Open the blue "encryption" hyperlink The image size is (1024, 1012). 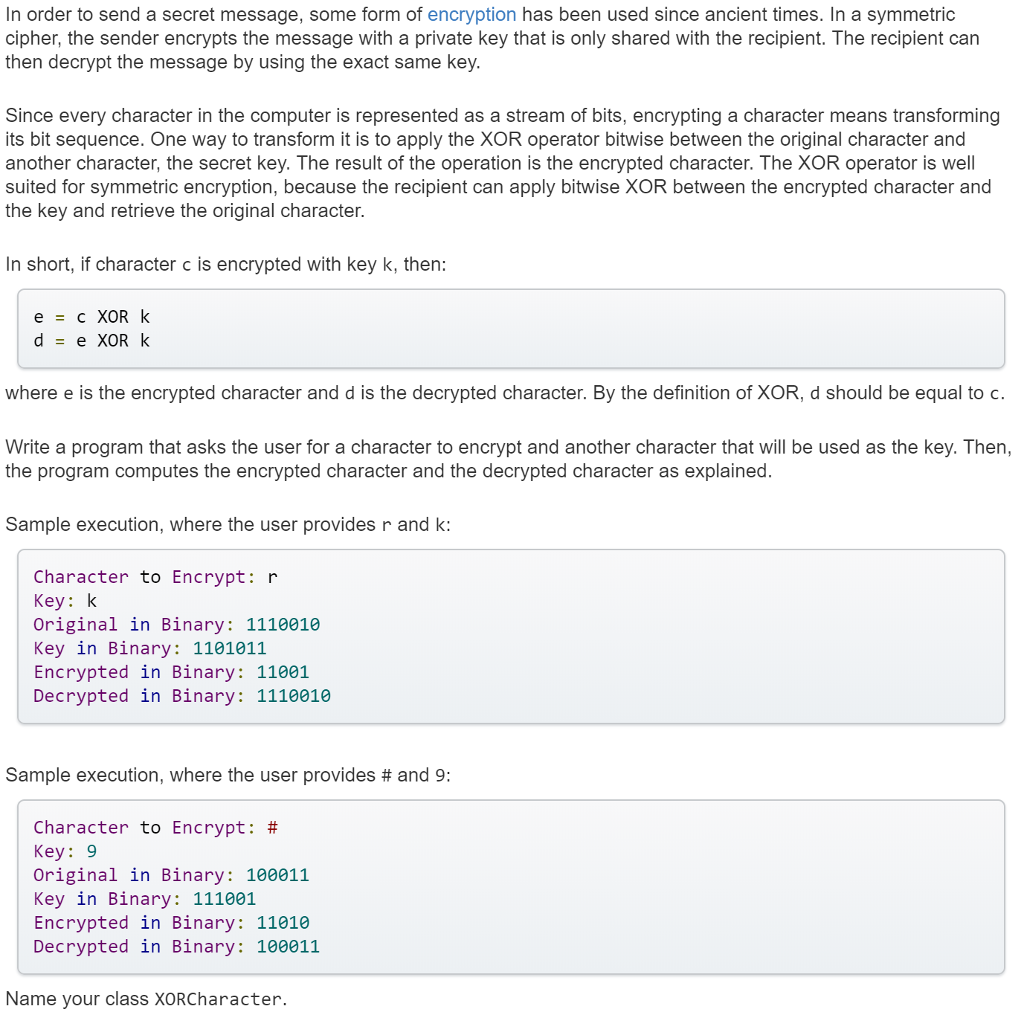coord(471,15)
